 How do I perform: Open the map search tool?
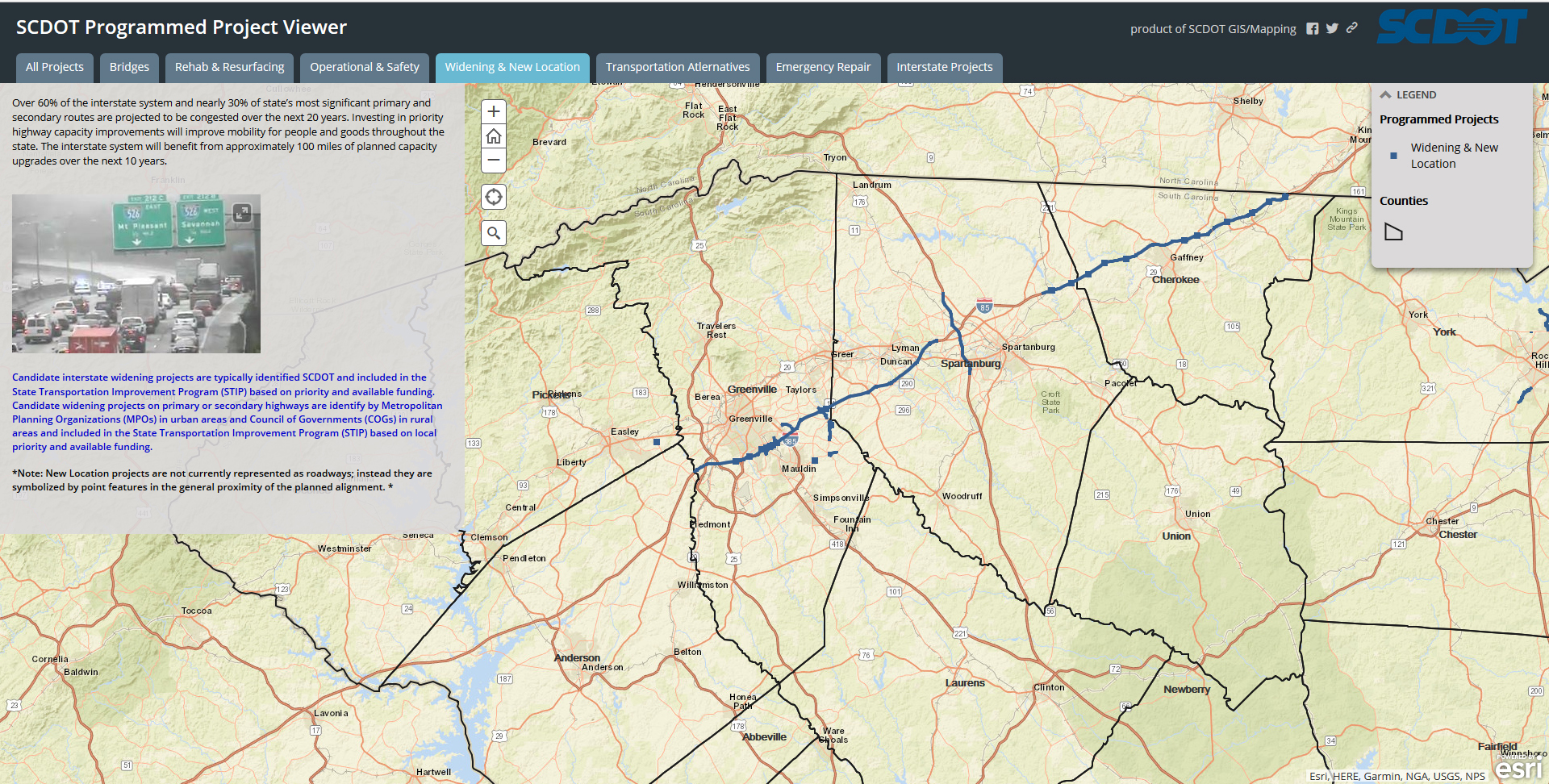(x=494, y=233)
